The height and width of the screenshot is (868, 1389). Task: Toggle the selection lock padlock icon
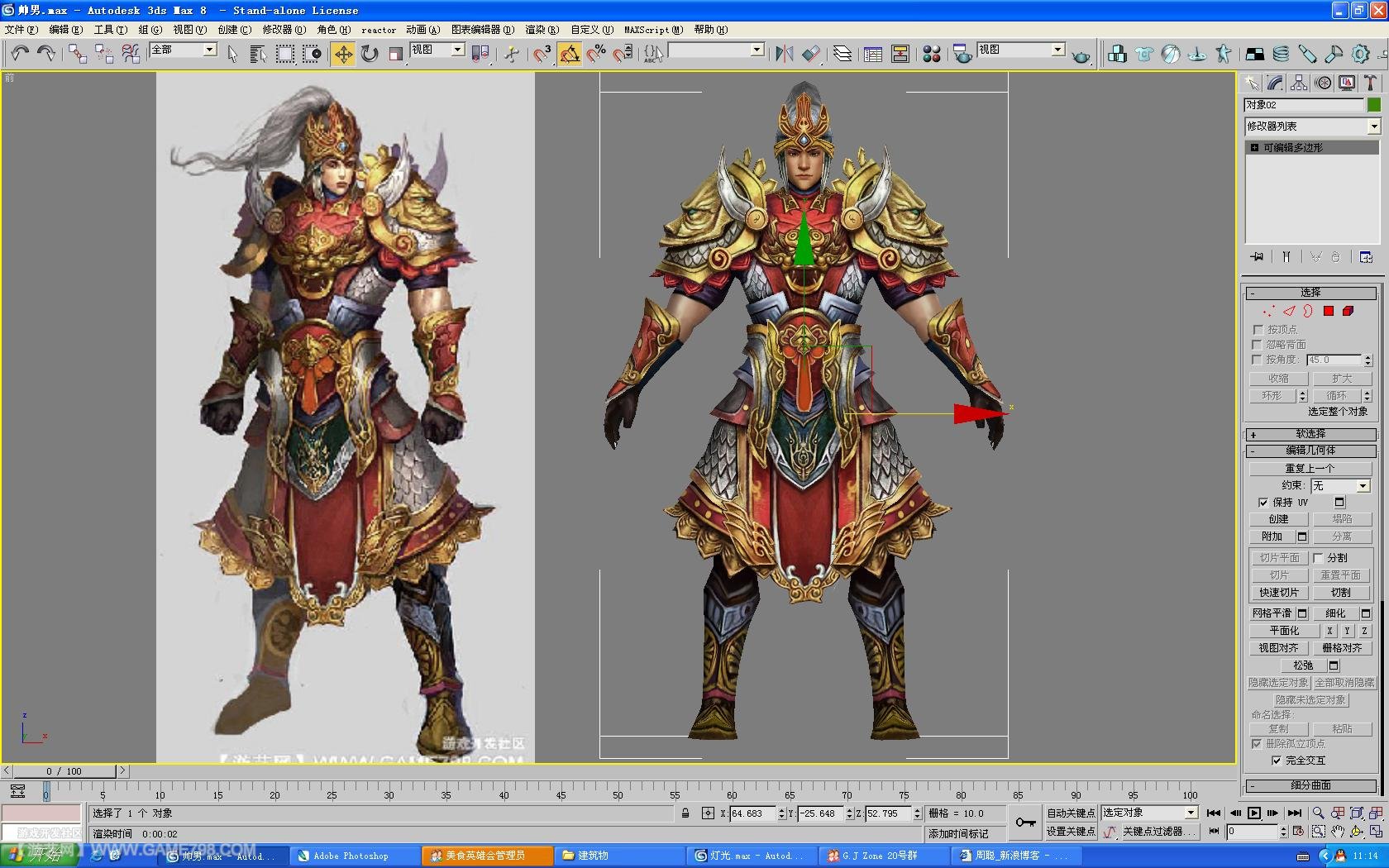(x=685, y=813)
